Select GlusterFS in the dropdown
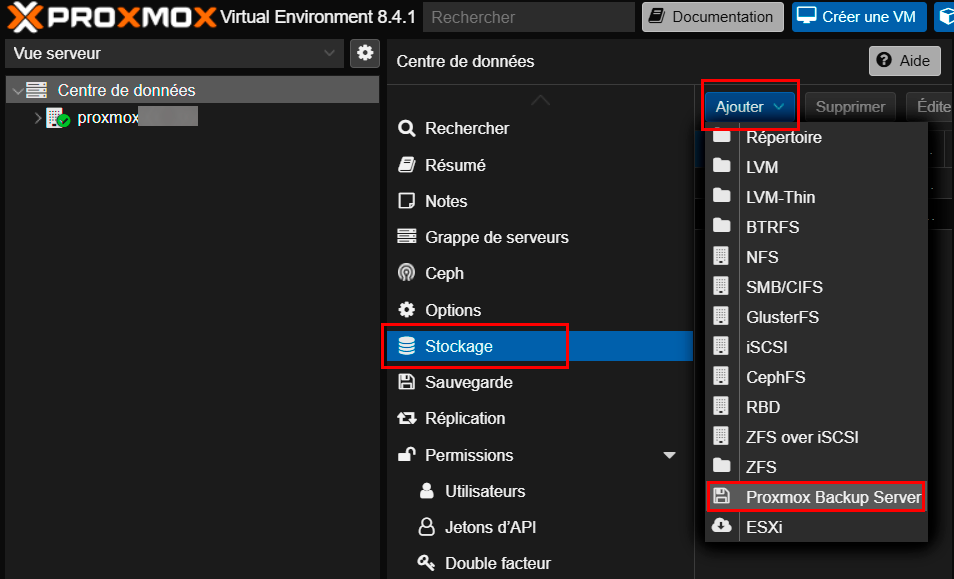Viewport: 954px width, 579px height. coord(816,317)
